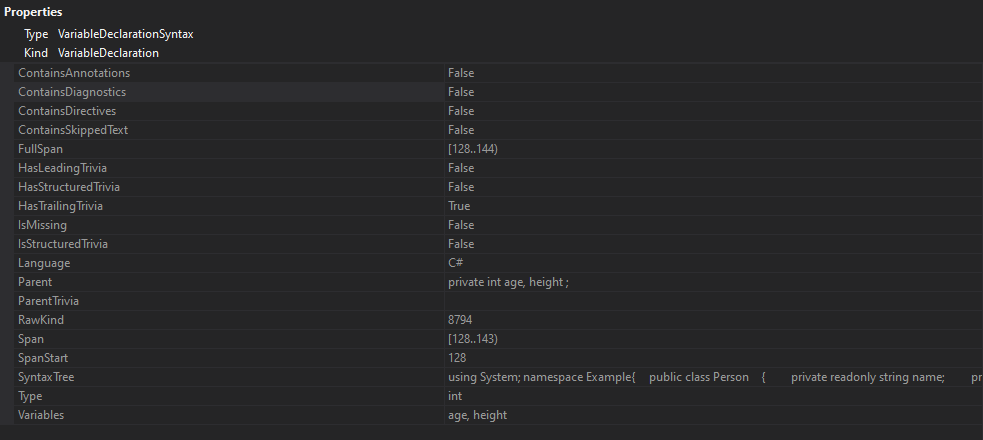
Task: Click the FullSpan value [128..144)
Action: click(473, 149)
